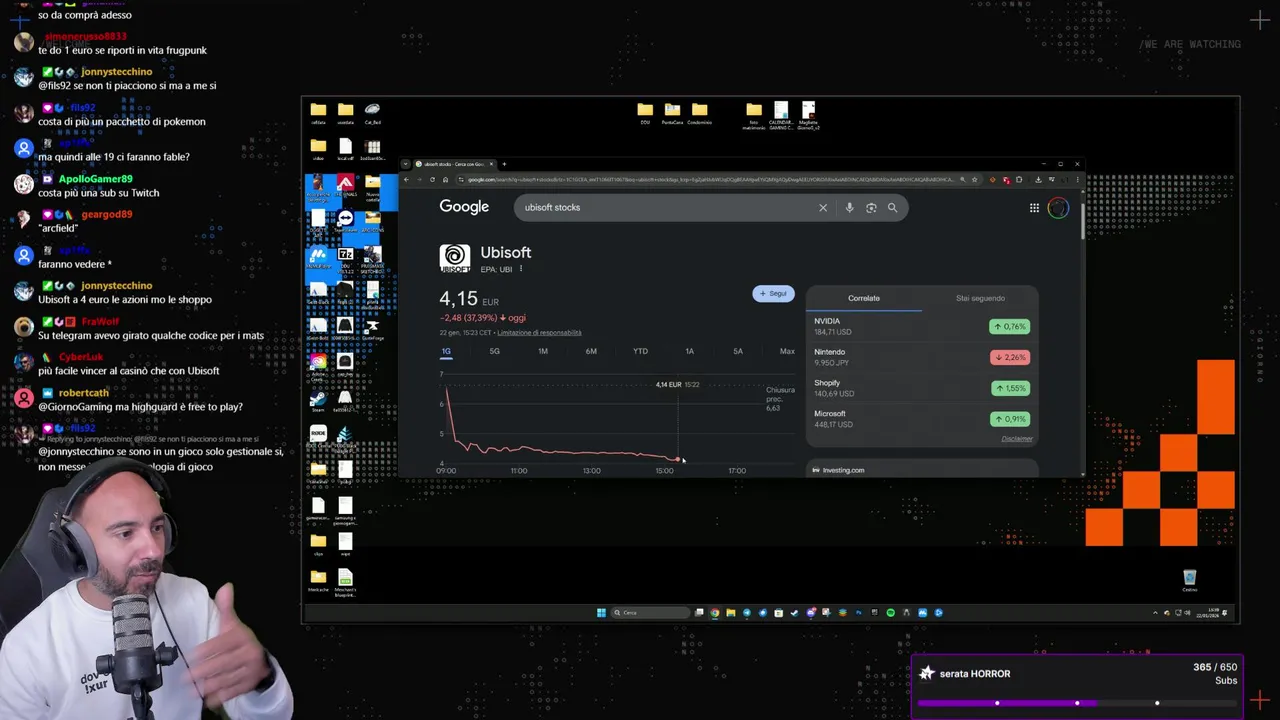
Task: Open the DDU desktop folder
Action: click(x=645, y=113)
